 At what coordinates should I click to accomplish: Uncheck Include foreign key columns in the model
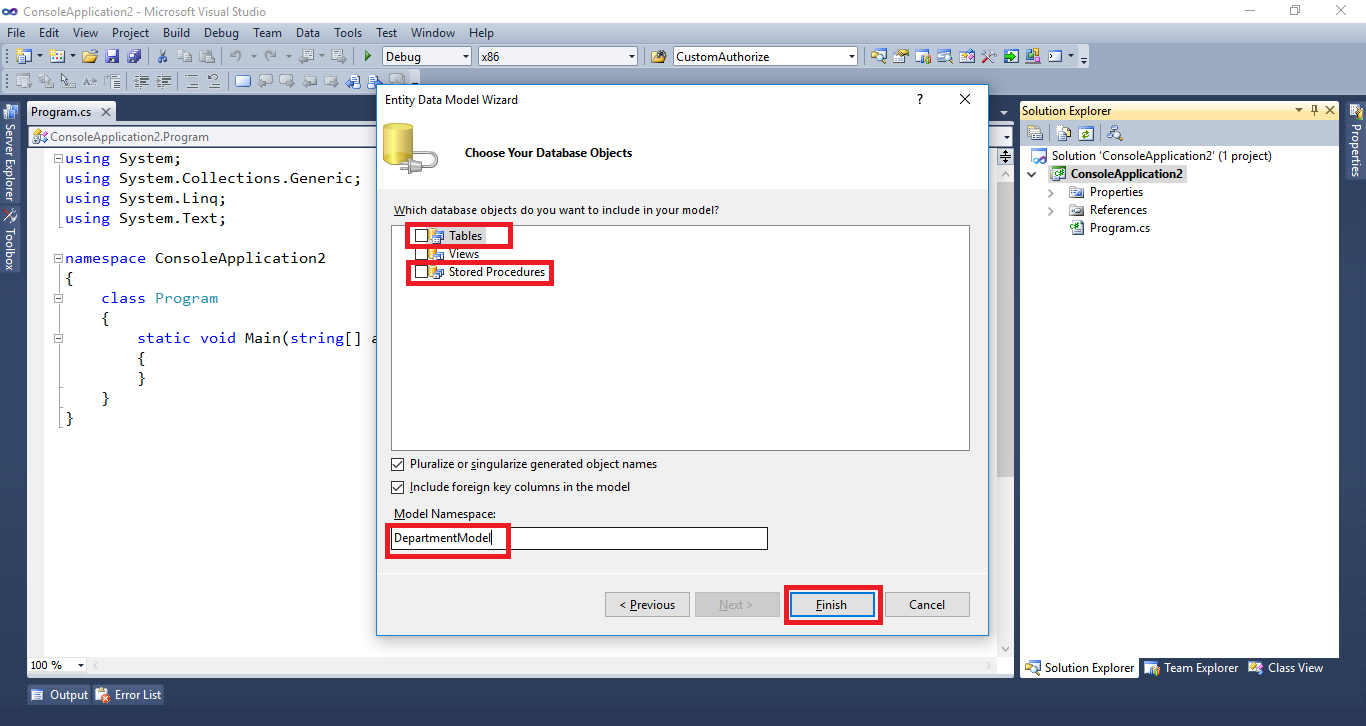click(397, 487)
